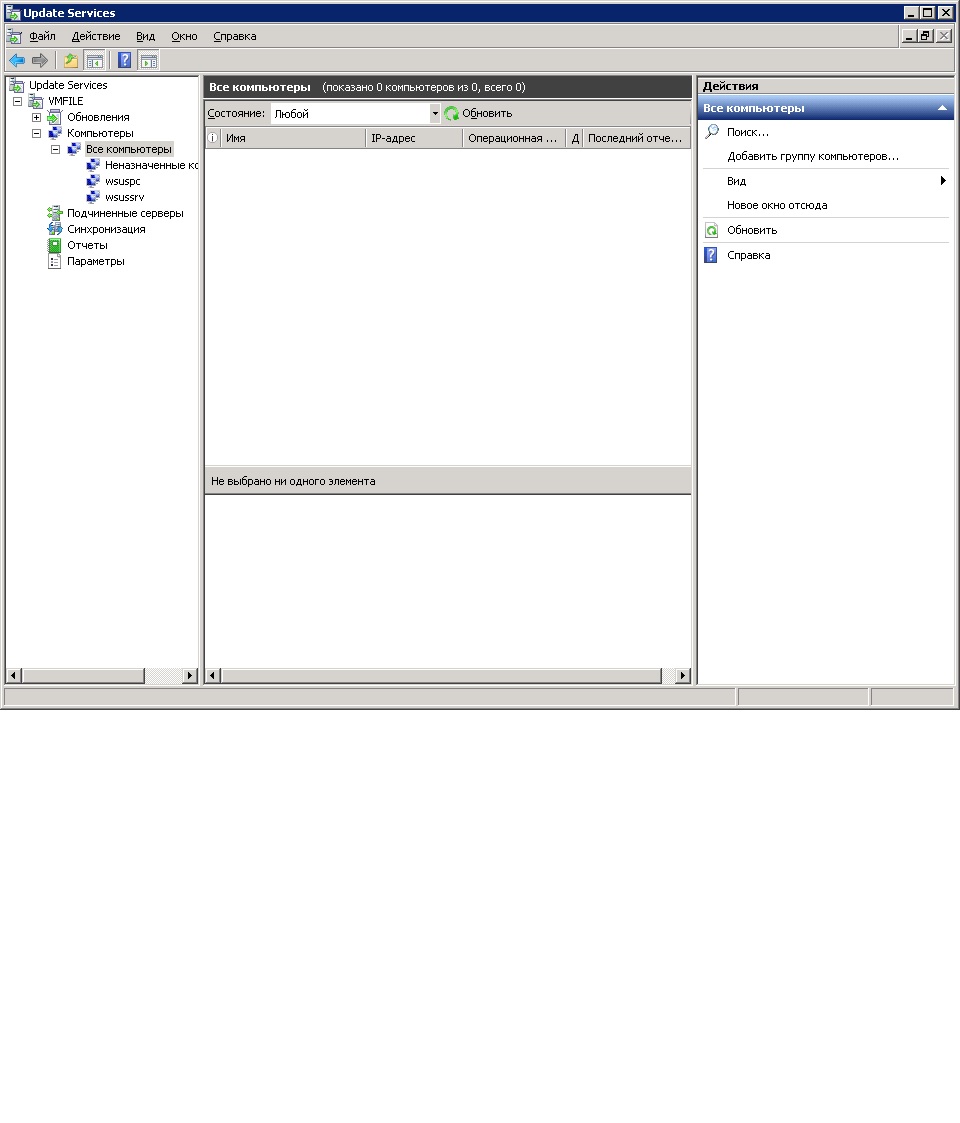960x1123 pixels.
Task: Sort by the Имя column header
Action: (x=294, y=138)
